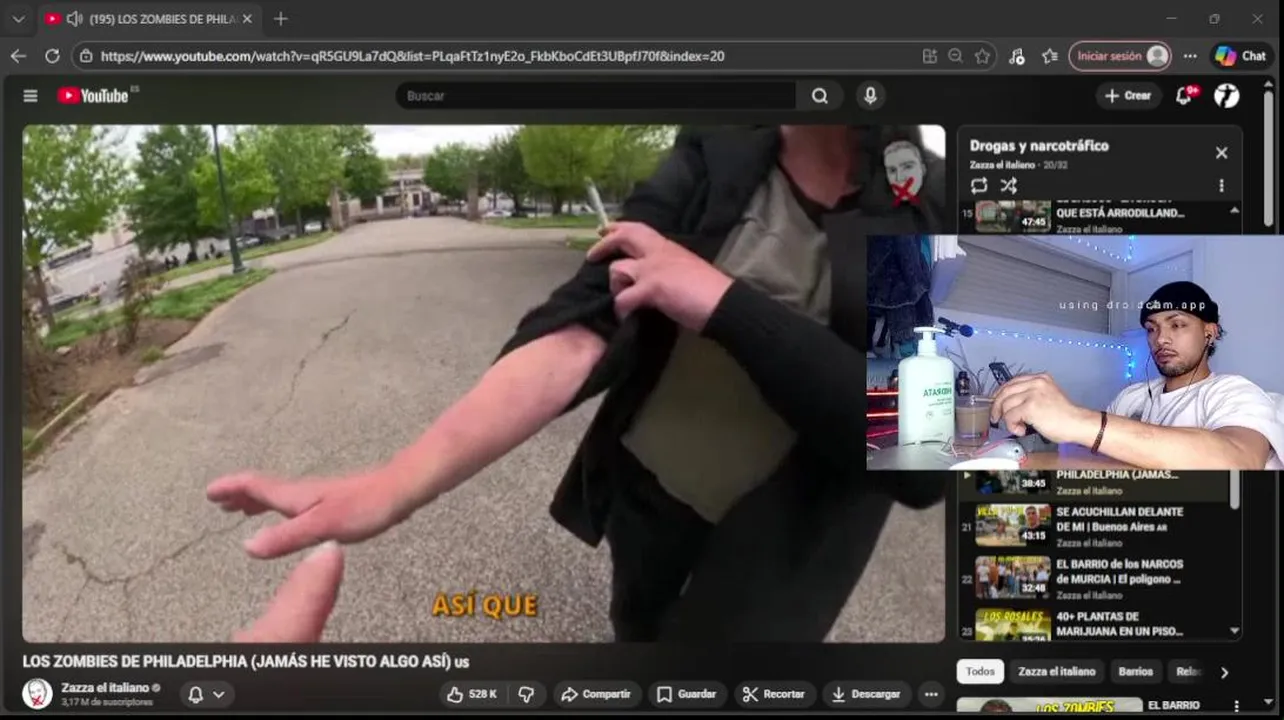Toggle playlist shuffle
The width and height of the screenshot is (1284, 720).
(1009, 185)
